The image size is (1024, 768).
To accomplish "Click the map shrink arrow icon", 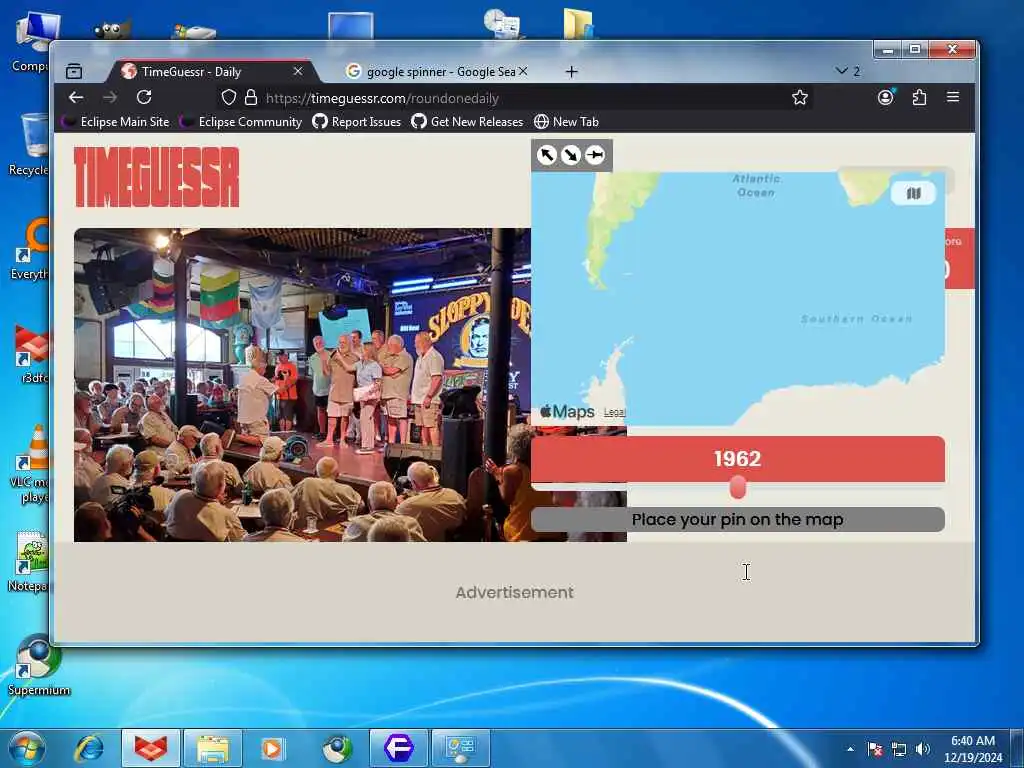I will tap(547, 155).
